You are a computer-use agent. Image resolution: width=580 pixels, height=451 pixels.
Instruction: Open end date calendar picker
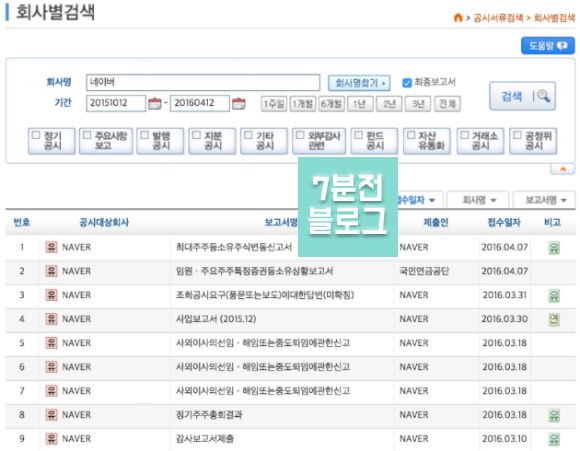[239, 103]
